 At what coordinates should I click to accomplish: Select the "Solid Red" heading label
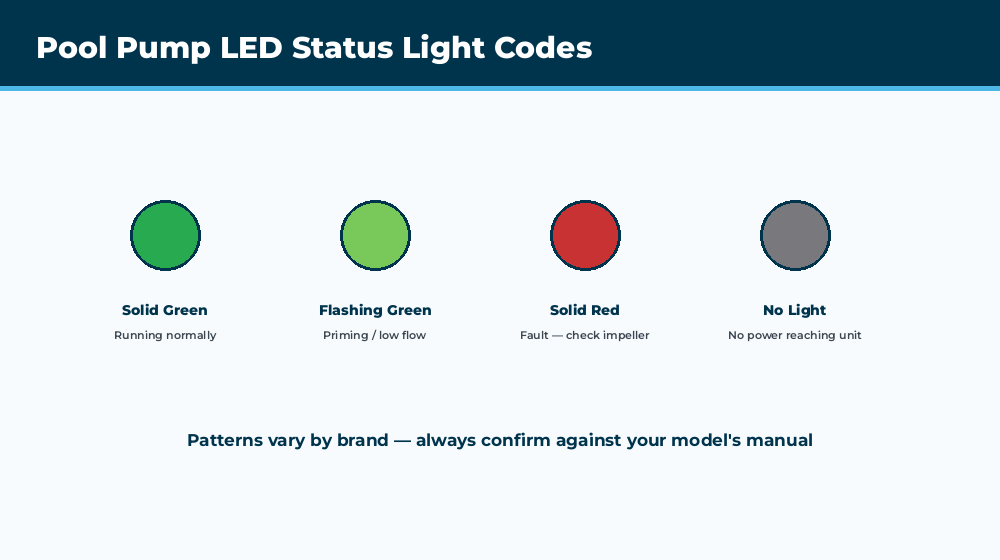coord(584,310)
